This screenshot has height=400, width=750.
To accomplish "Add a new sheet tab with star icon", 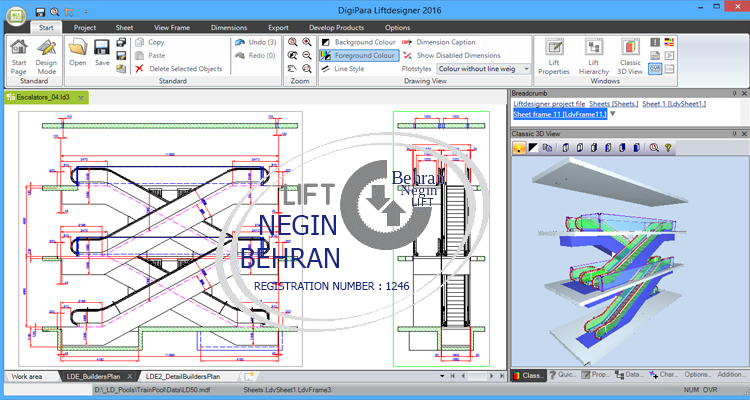I will tap(248, 377).
